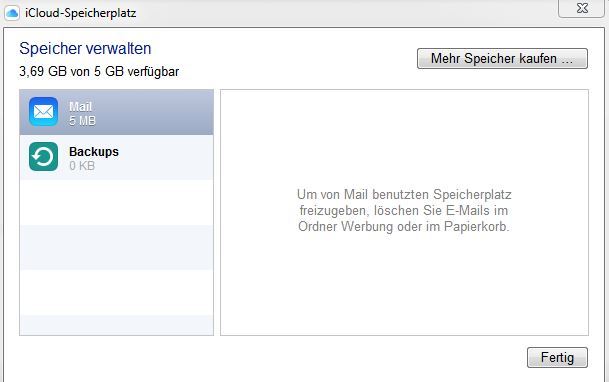Close the iCloud-Speicherplatz window
Screen dimensions: 609x382
point(582,8)
